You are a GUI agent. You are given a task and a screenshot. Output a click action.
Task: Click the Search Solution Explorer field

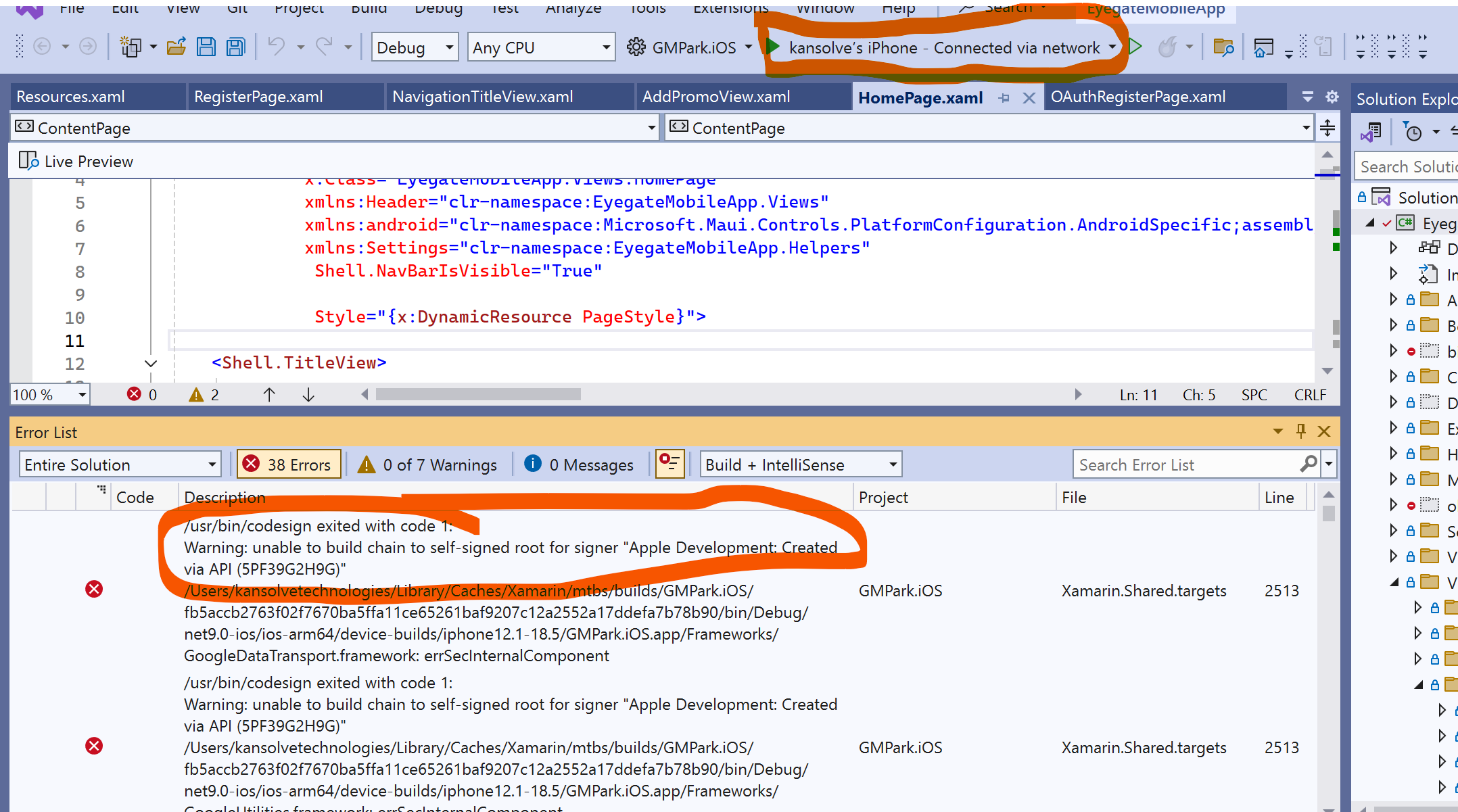[1407, 166]
